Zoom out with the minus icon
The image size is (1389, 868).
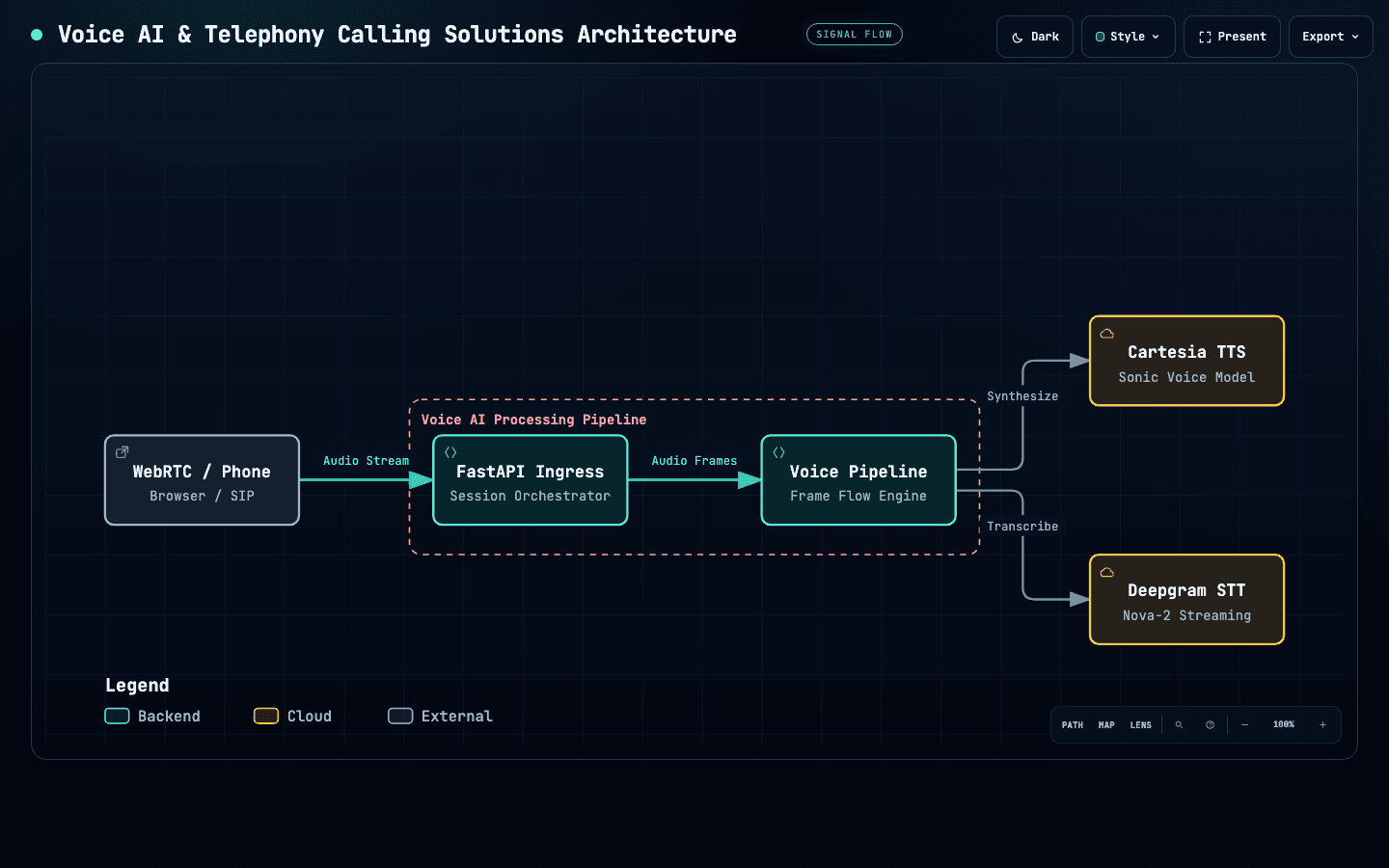pos(1244,725)
